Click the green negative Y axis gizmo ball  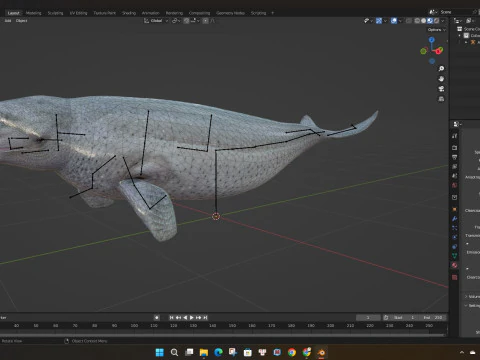[x=423, y=51]
